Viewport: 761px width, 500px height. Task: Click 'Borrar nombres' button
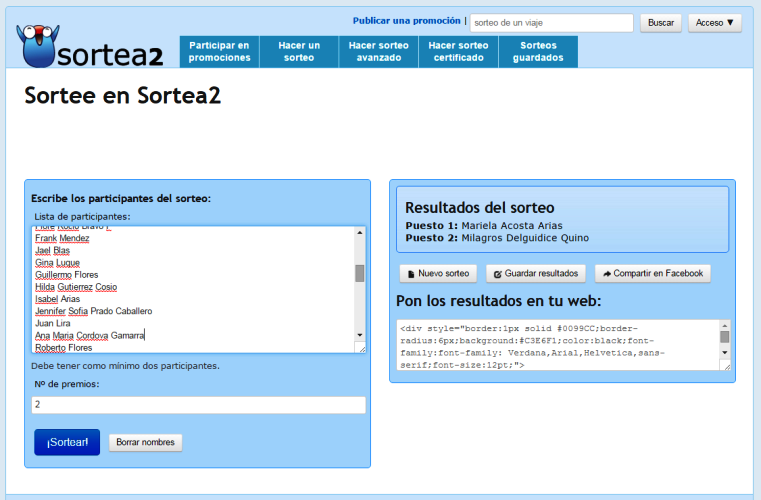tap(146, 442)
